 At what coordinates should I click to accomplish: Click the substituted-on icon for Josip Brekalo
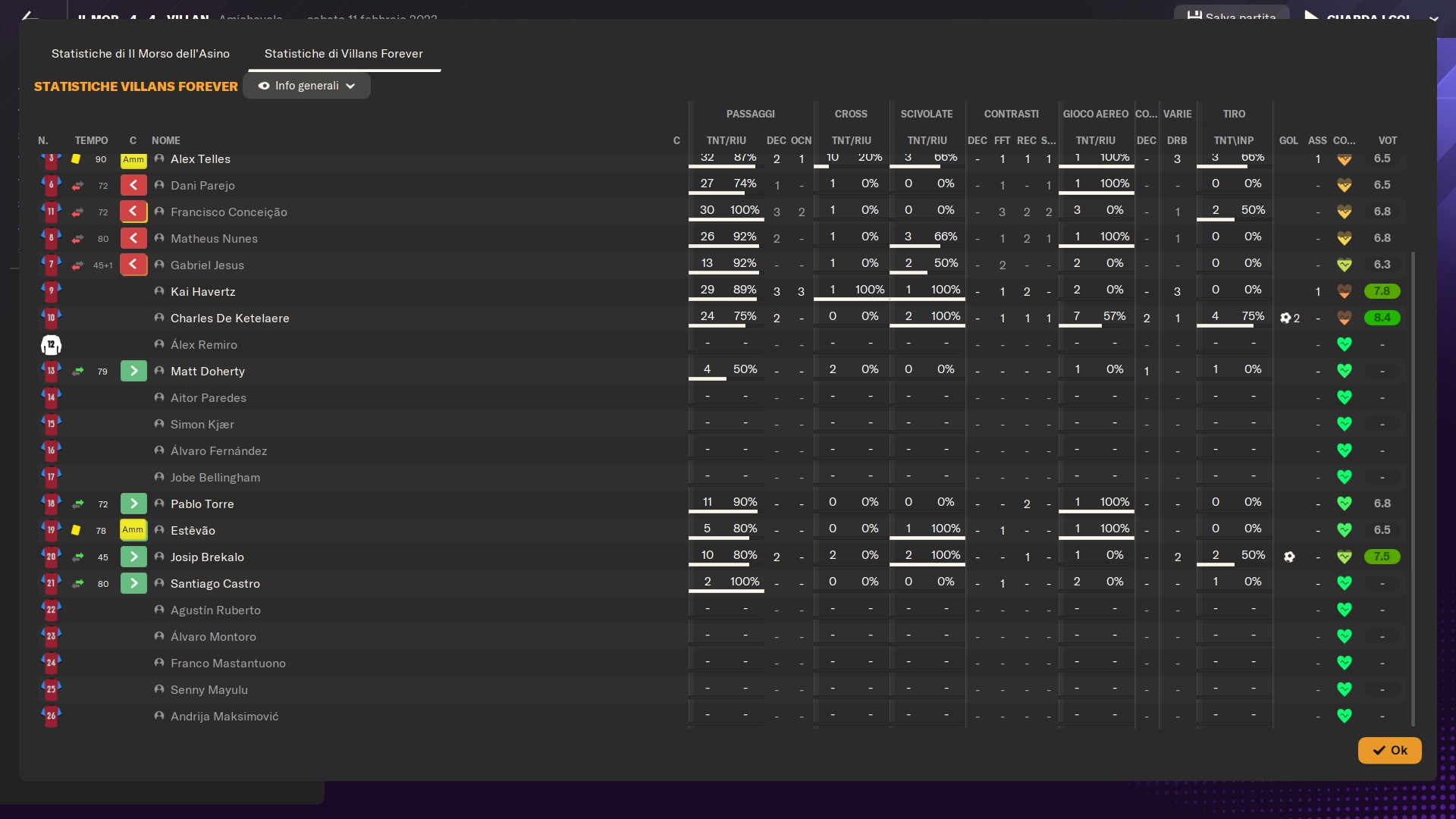[133, 557]
